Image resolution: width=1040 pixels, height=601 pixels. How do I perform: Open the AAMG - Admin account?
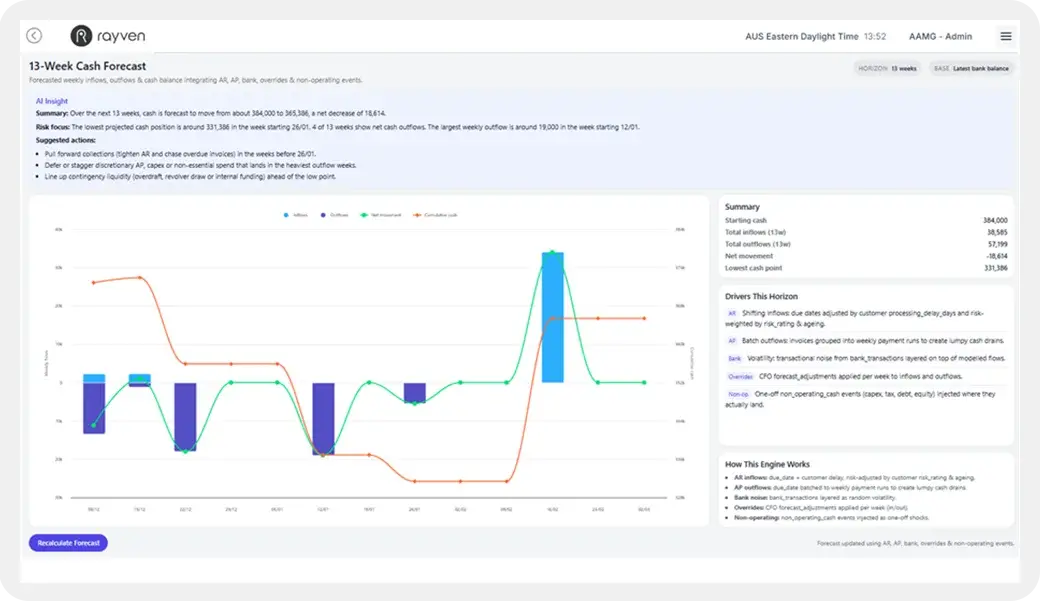(940, 36)
